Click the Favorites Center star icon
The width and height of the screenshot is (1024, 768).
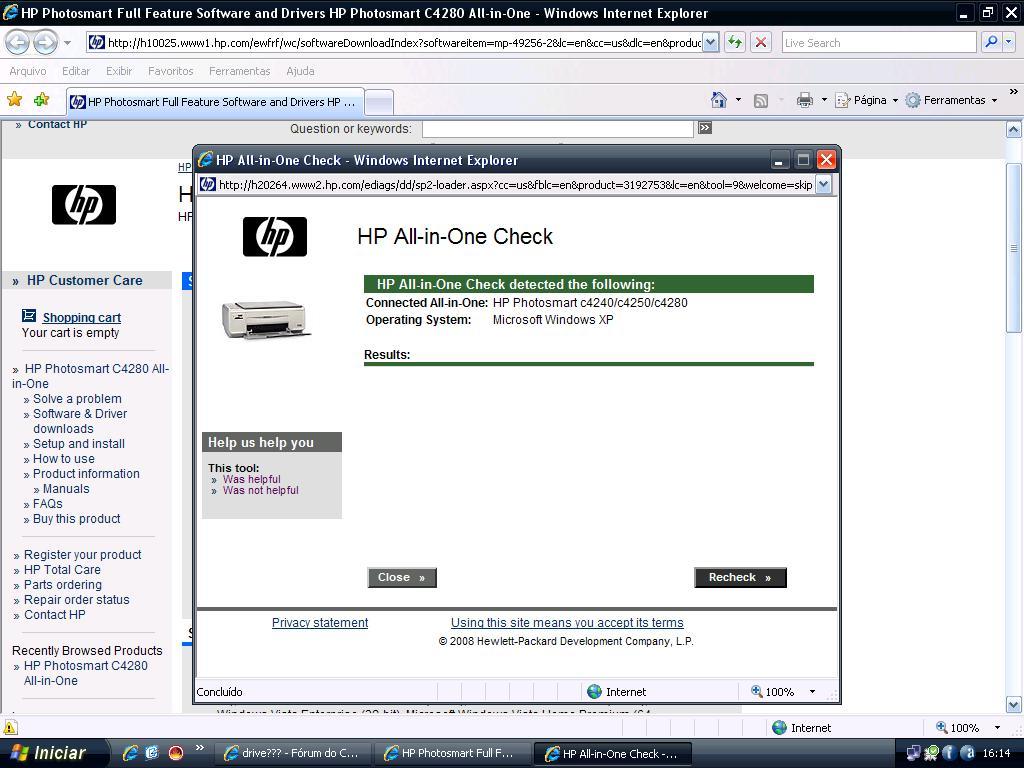pyautogui.click(x=14, y=99)
